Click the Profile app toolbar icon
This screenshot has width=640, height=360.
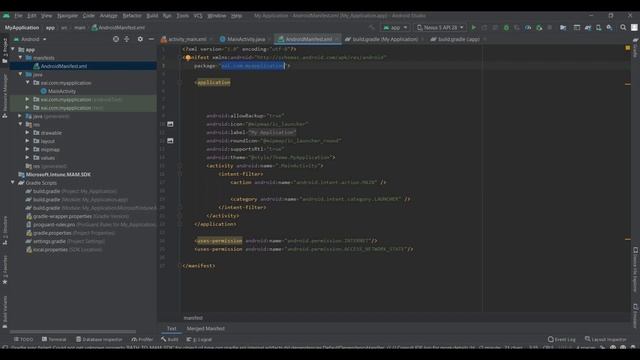click(x=528, y=28)
